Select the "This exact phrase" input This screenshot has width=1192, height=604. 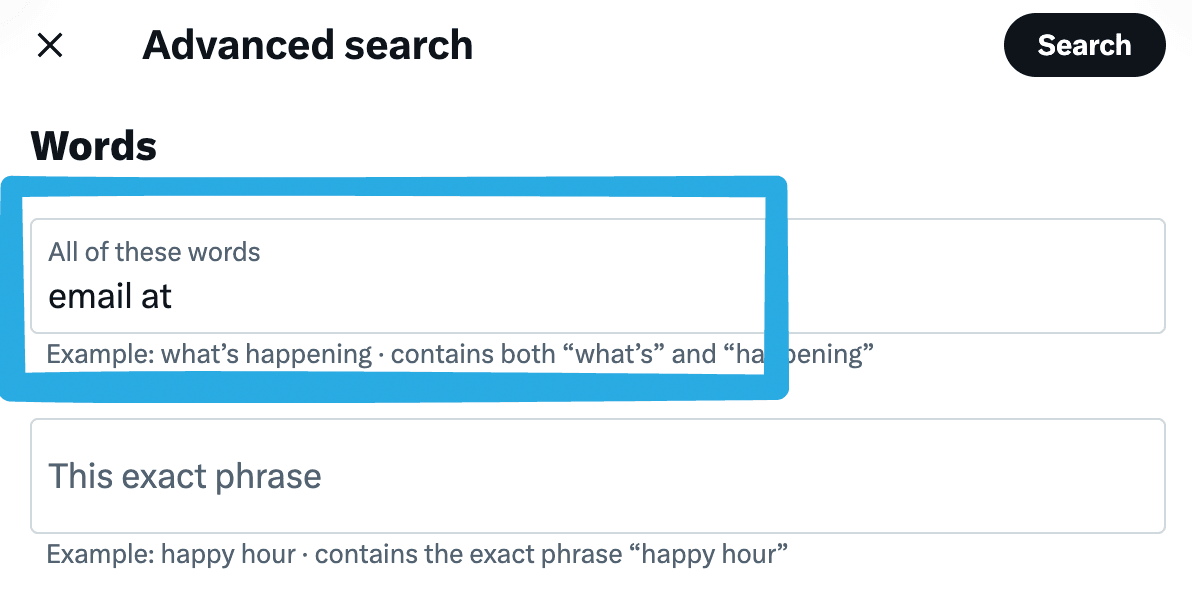point(597,476)
